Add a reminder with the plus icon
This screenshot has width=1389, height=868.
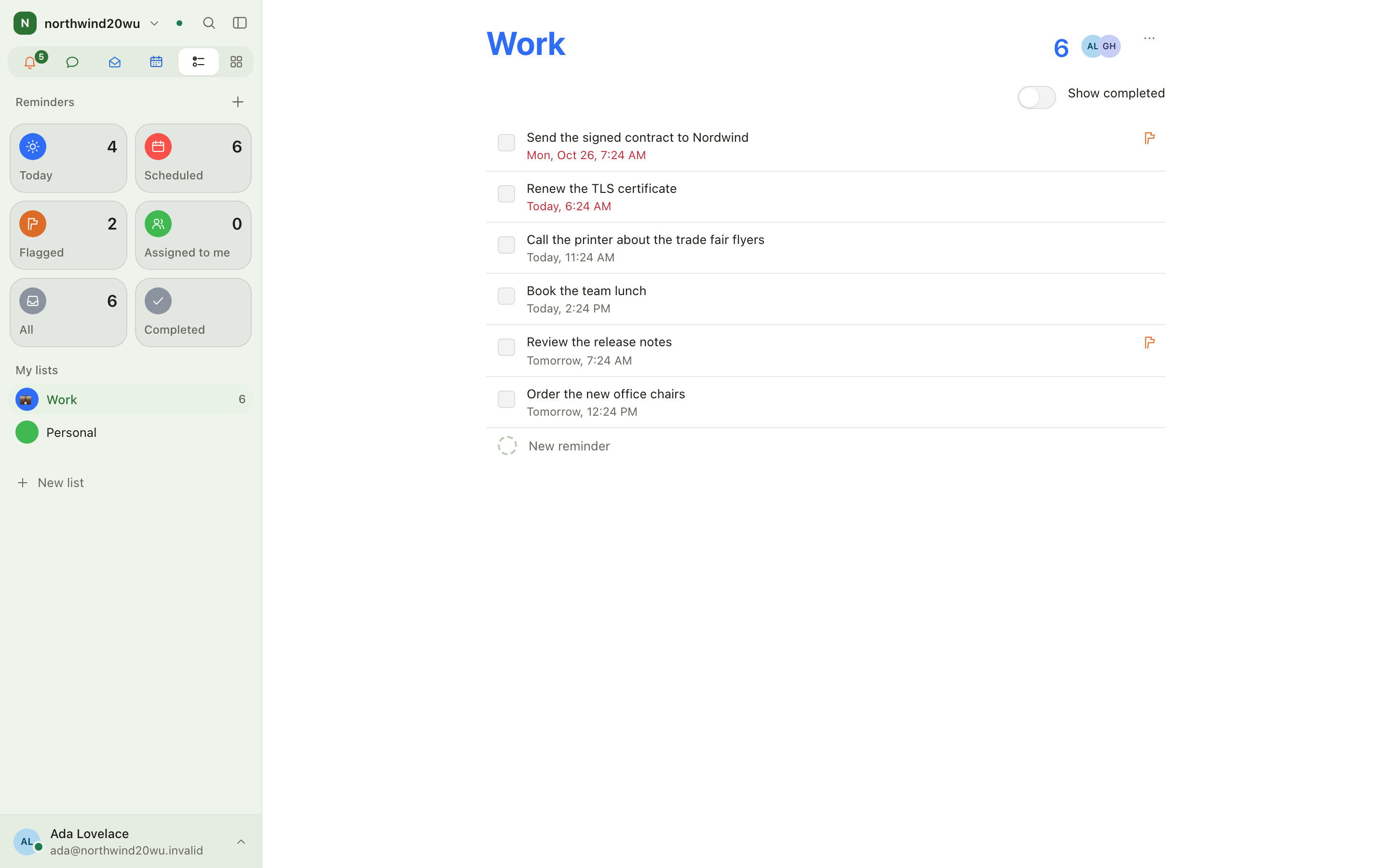coord(238,102)
